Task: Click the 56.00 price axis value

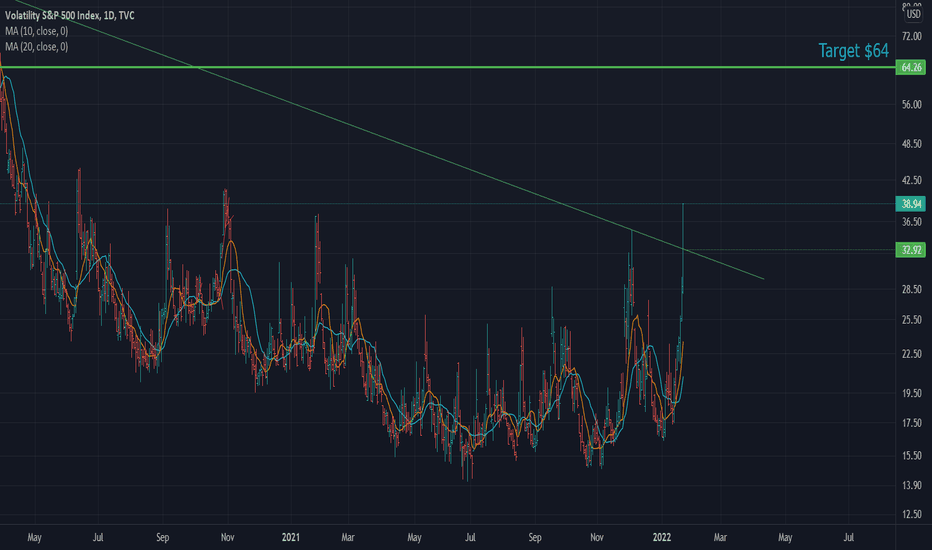Action: pyautogui.click(x=911, y=104)
